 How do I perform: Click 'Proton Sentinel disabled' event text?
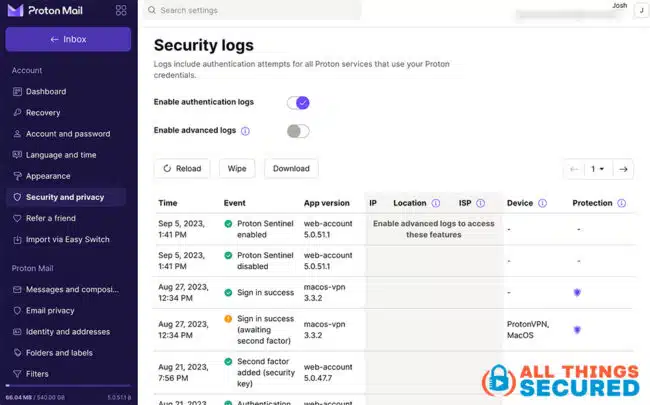[265, 261]
